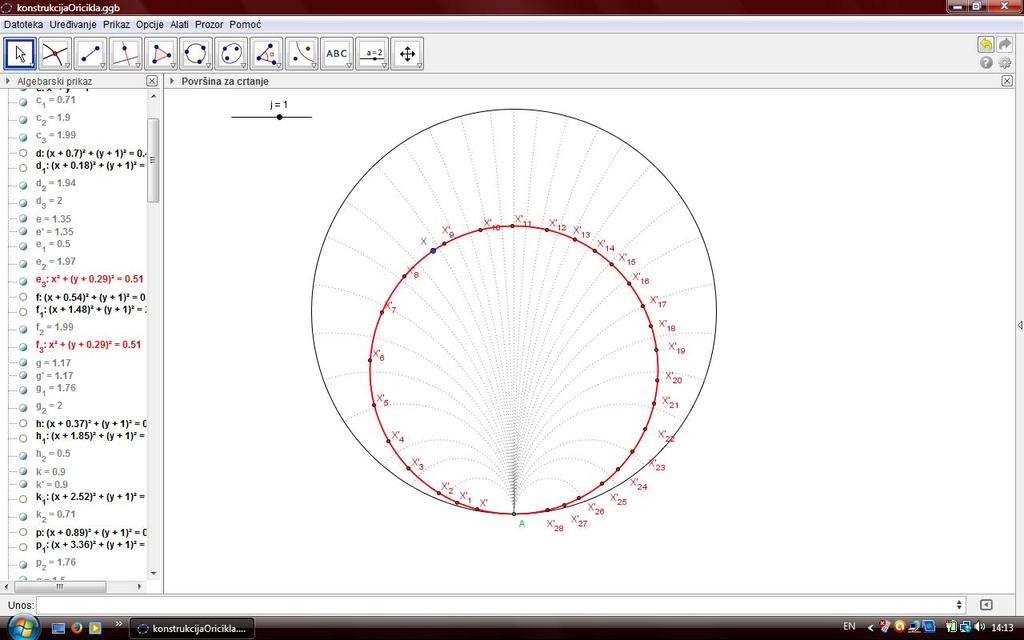The image size is (1024, 640).
Task: Select the Polygon tool
Action: (x=161, y=54)
